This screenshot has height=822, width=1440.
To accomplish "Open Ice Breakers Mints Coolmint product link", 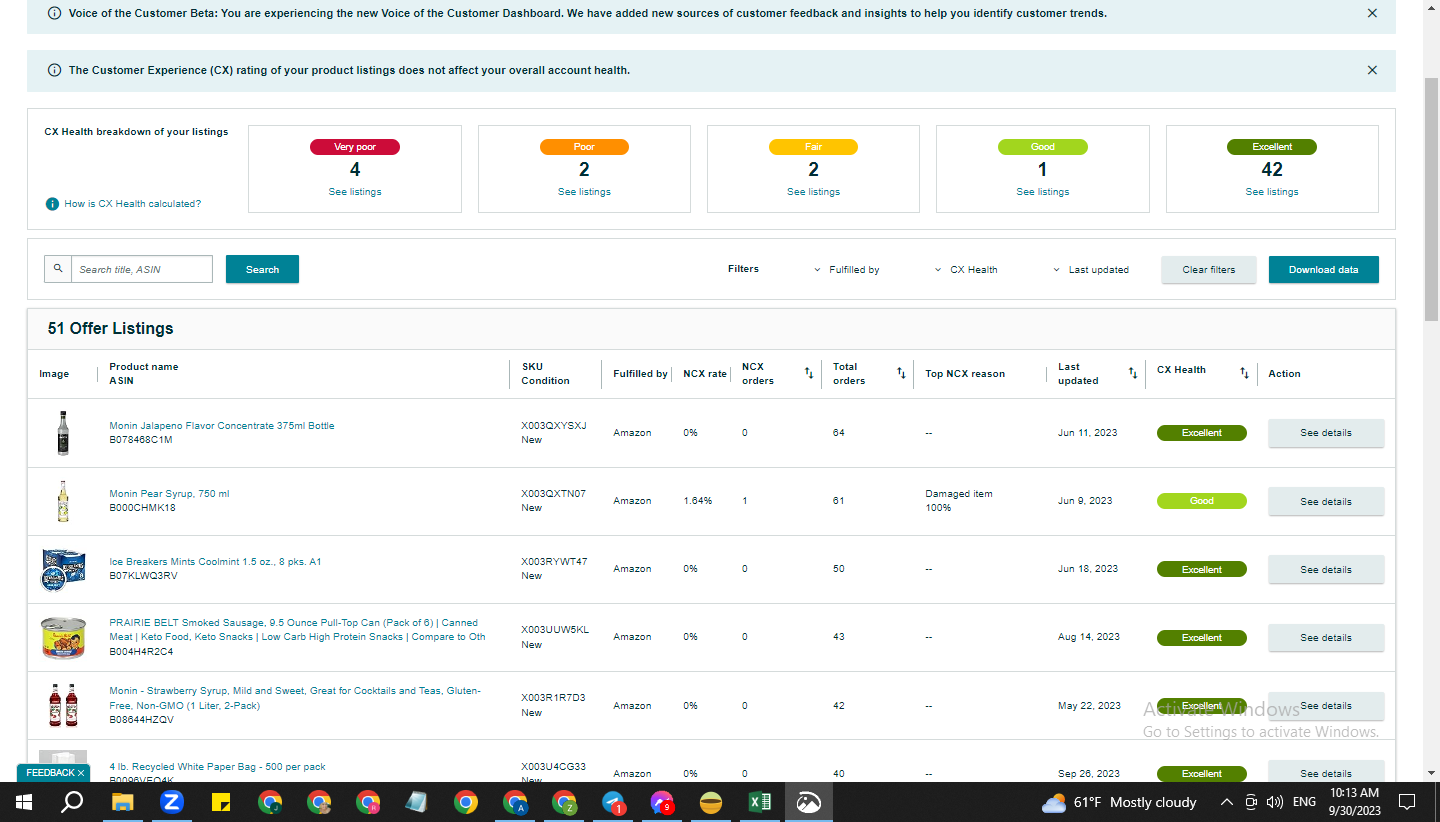I will tap(215, 562).
